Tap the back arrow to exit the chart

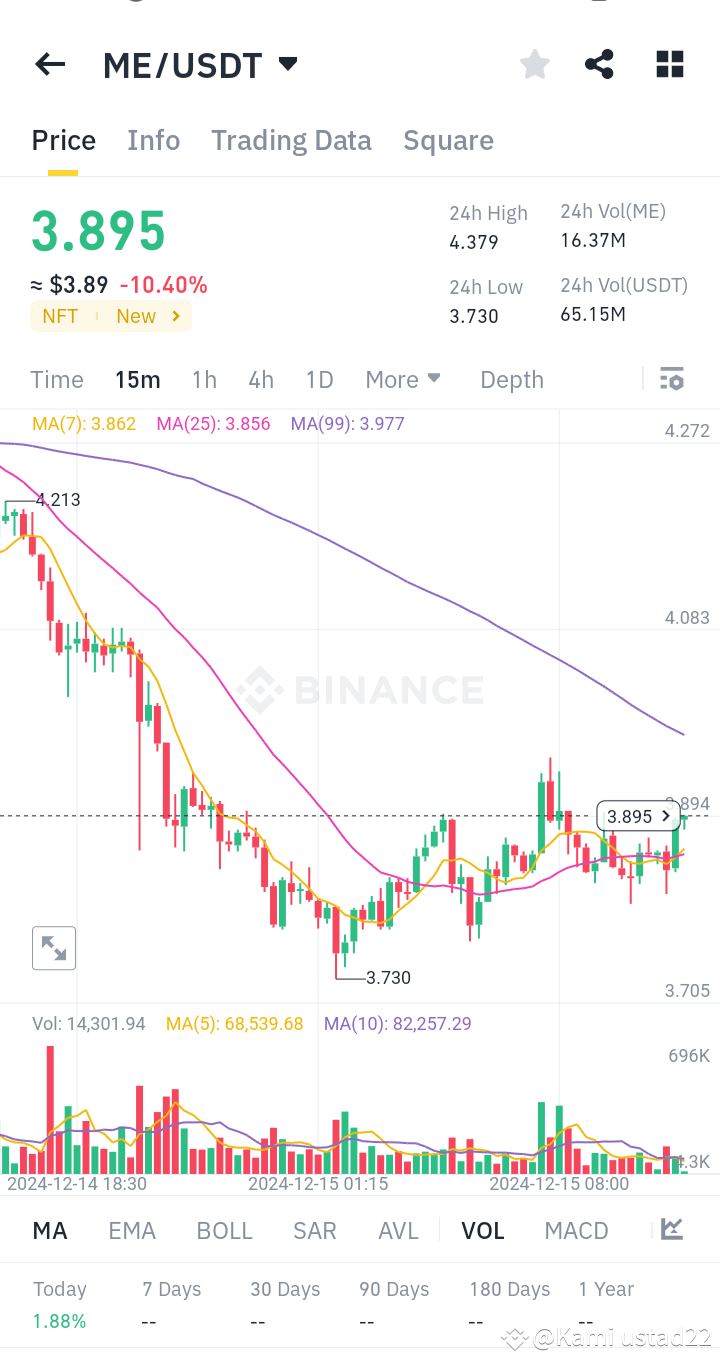coord(49,64)
